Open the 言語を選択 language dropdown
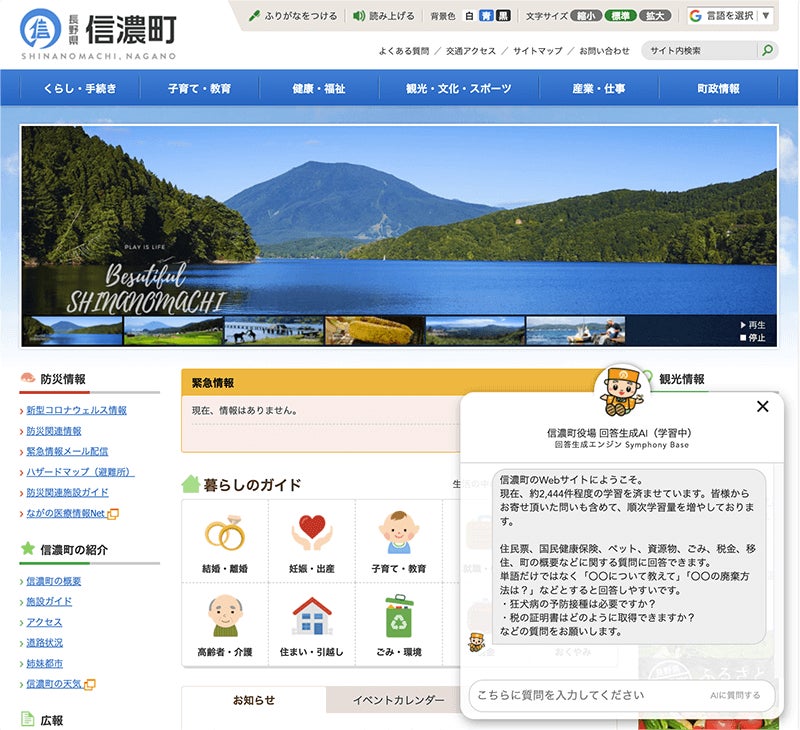800x730 pixels. click(730, 16)
